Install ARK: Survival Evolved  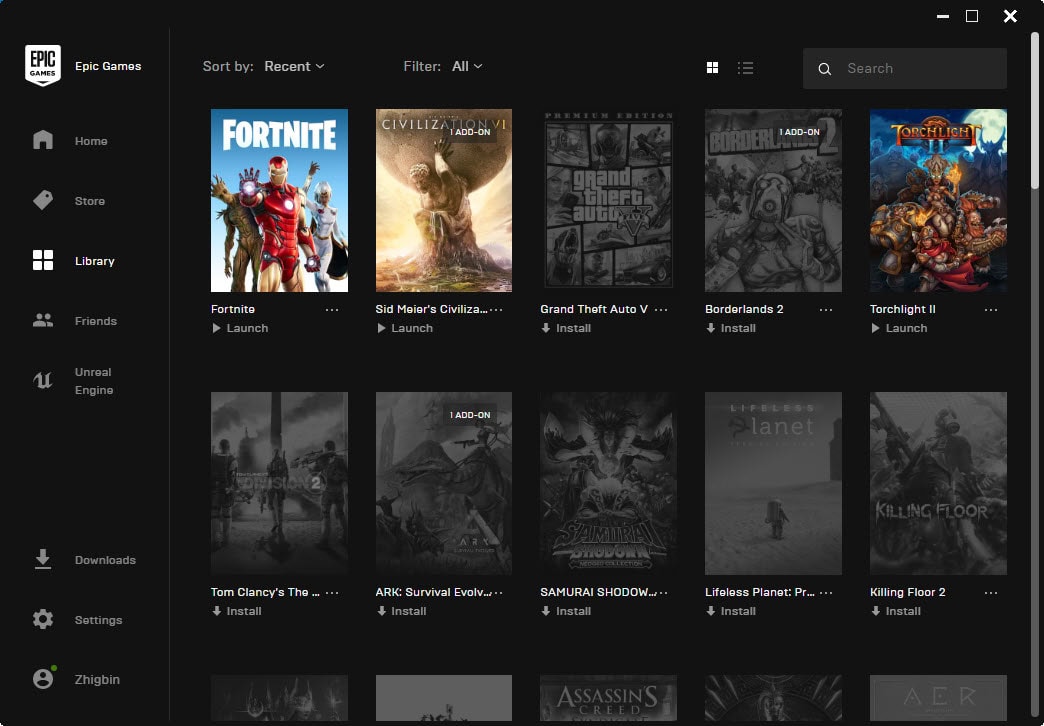(x=401, y=611)
